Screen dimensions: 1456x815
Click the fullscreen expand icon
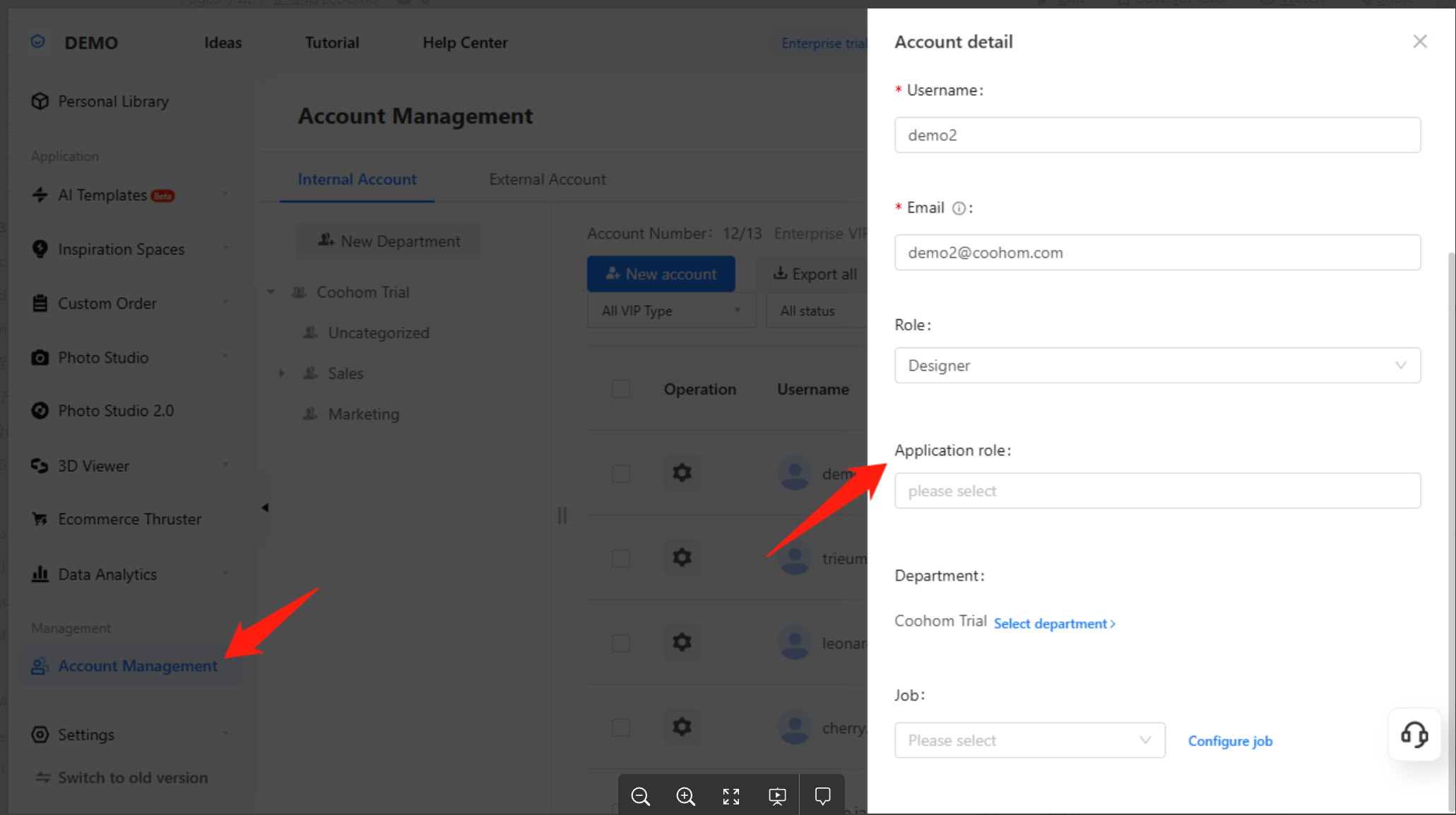tap(731, 797)
